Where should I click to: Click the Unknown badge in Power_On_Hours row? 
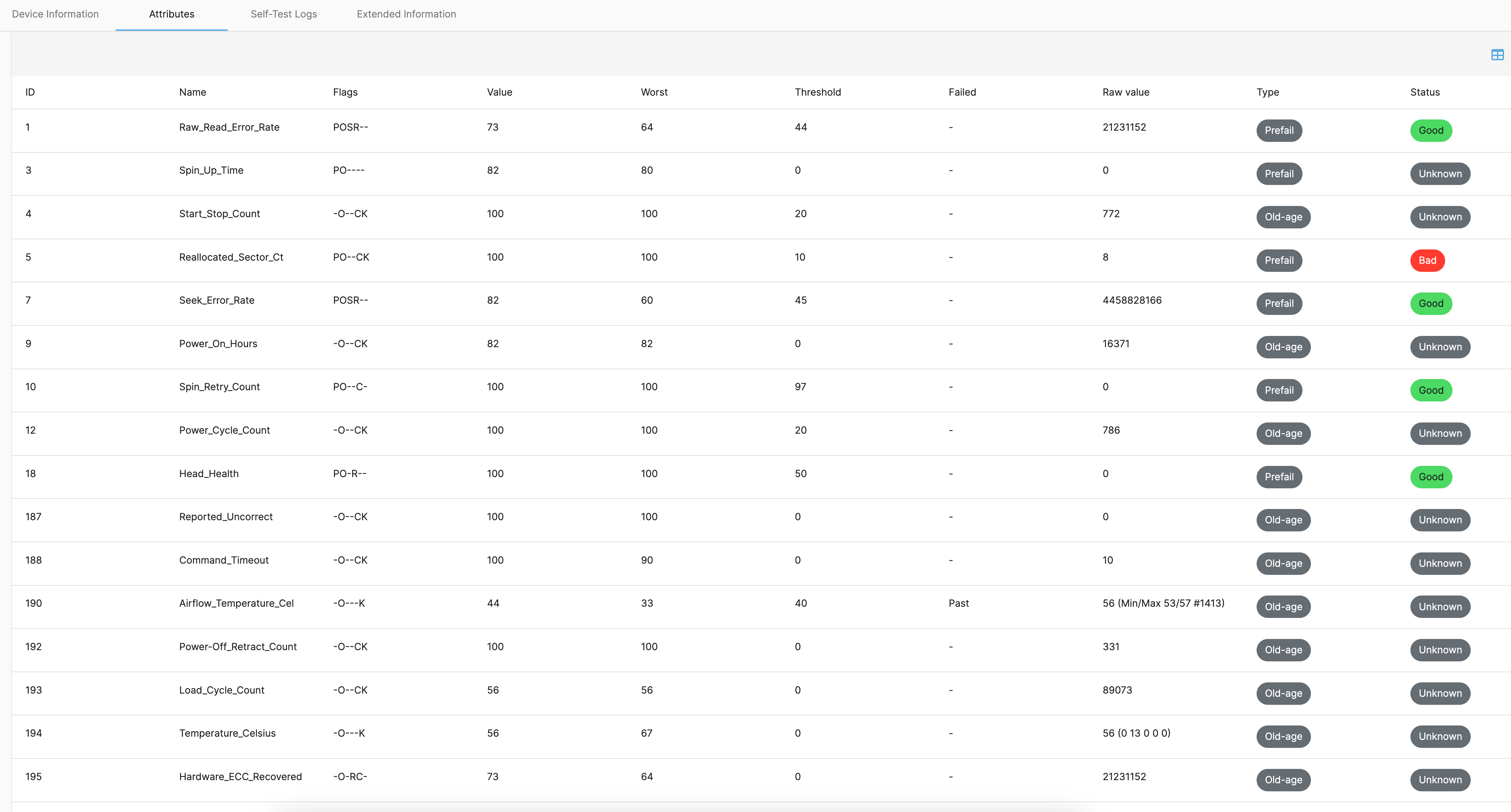coord(1440,347)
